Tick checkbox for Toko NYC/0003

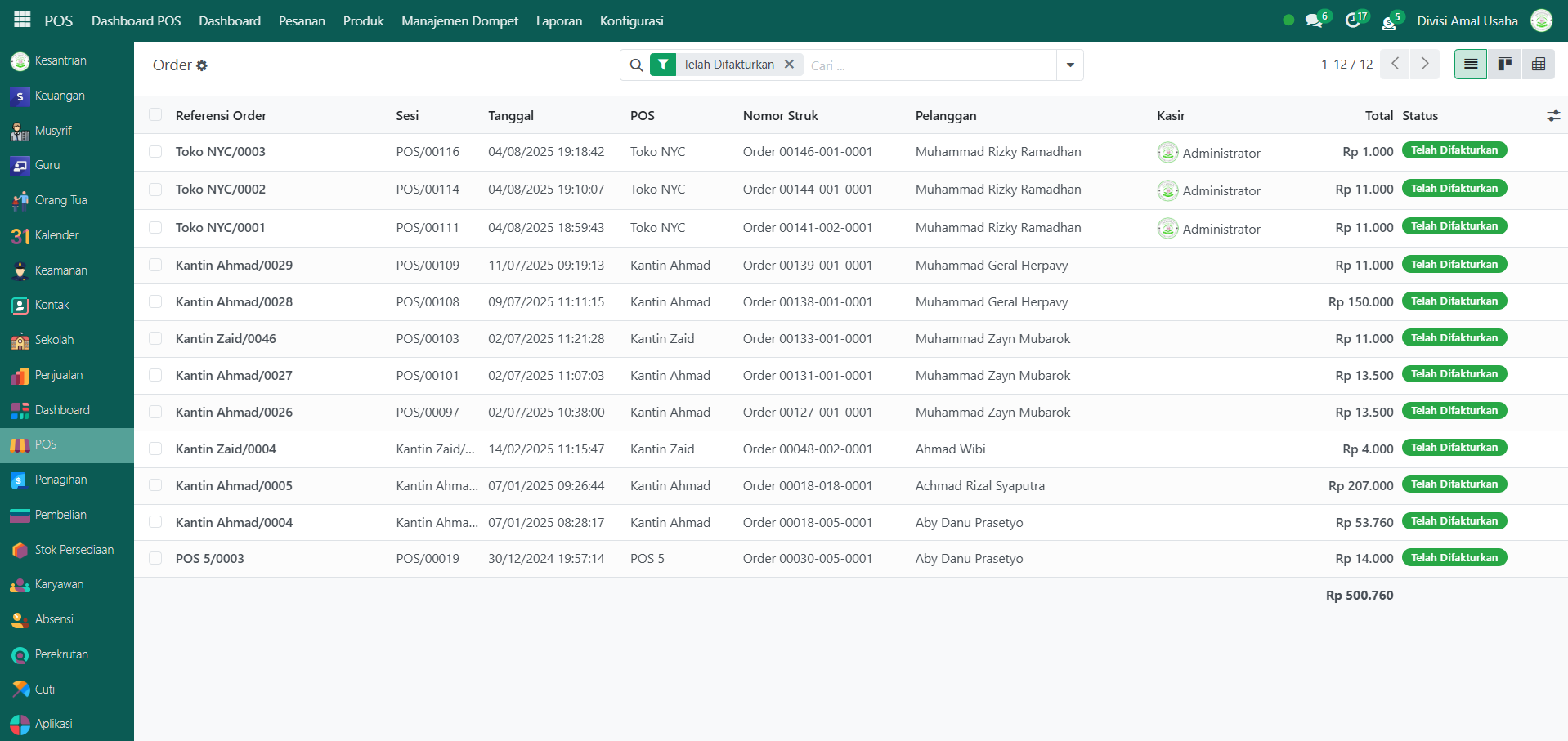point(155,151)
